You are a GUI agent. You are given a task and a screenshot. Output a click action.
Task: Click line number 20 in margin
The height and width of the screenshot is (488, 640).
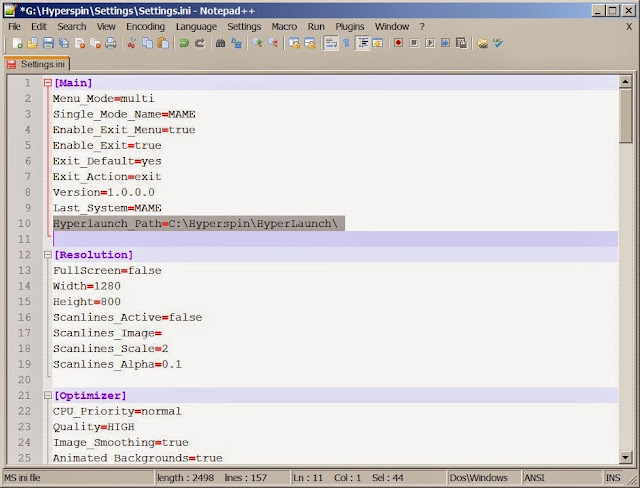(24, 380)
